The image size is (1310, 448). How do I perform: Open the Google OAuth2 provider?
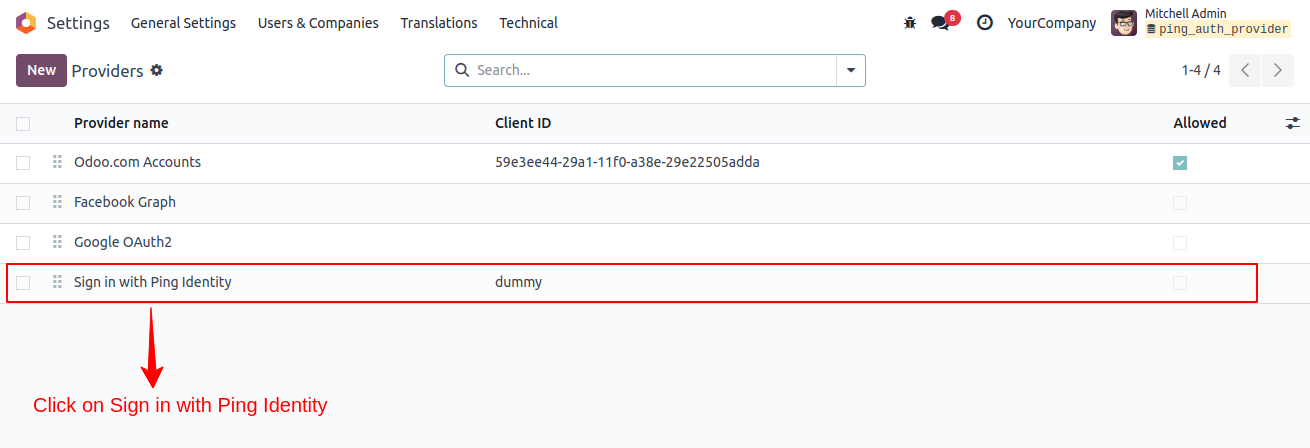pyautogui.click(x=123, y=242)
